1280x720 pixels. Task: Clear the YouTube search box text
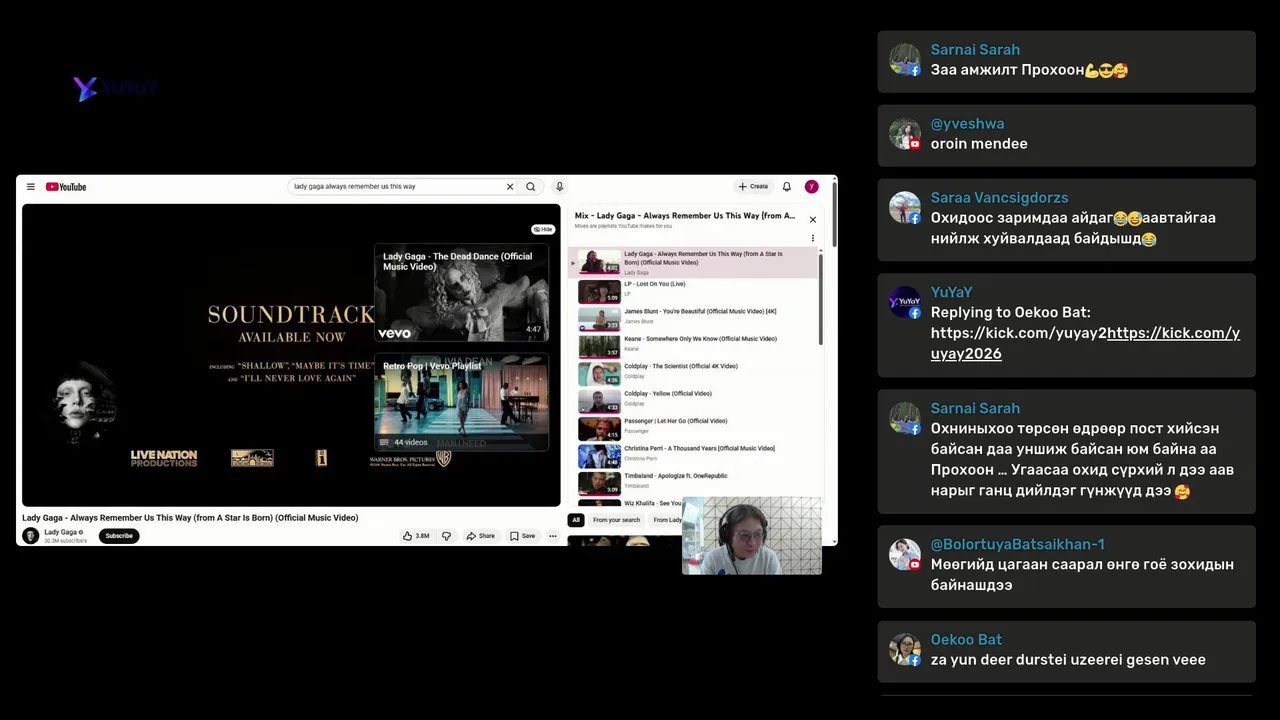(509, 186)
